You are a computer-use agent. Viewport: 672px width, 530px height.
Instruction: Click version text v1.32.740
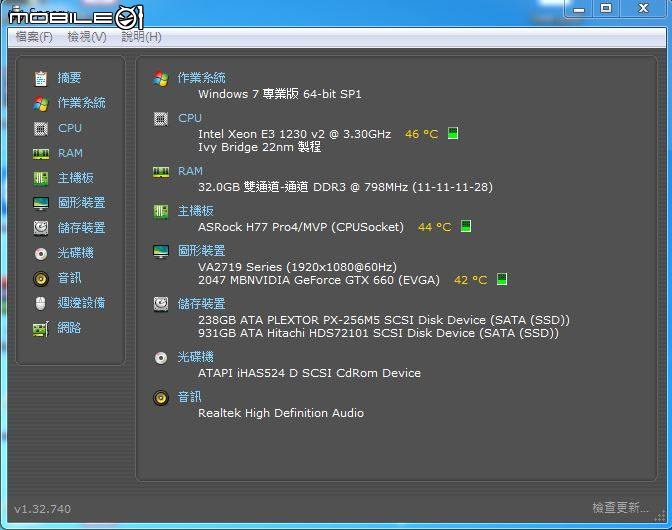(42, 509)
